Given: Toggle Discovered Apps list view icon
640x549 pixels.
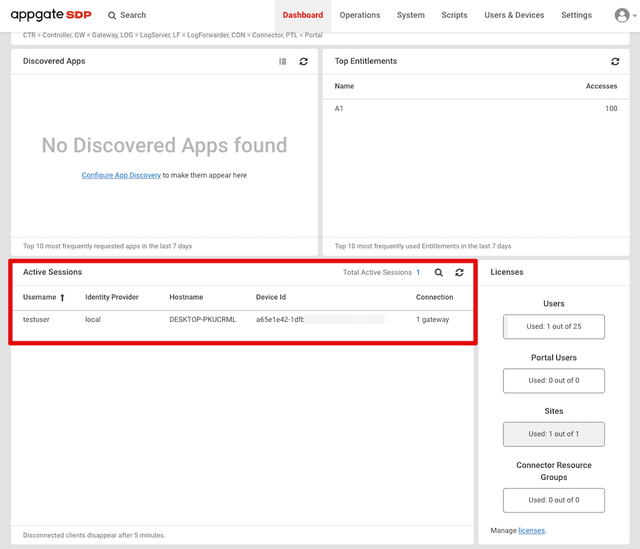Looking at the screenshot, I should 282,61.
